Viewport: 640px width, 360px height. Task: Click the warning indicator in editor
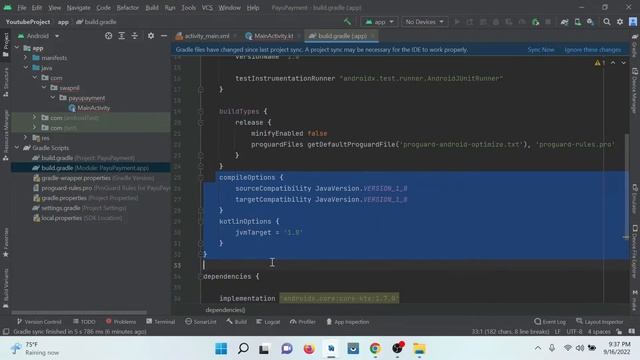click(599, 63)
